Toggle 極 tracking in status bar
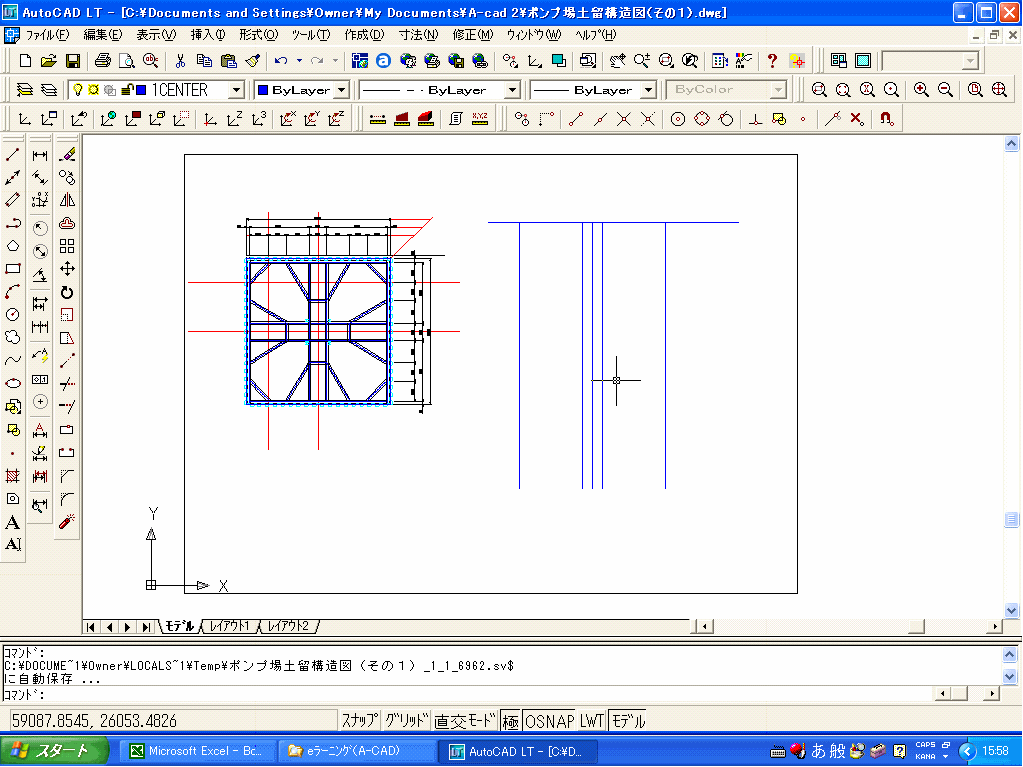This screenshot has height=767, width=1023. tap(510, 721)
